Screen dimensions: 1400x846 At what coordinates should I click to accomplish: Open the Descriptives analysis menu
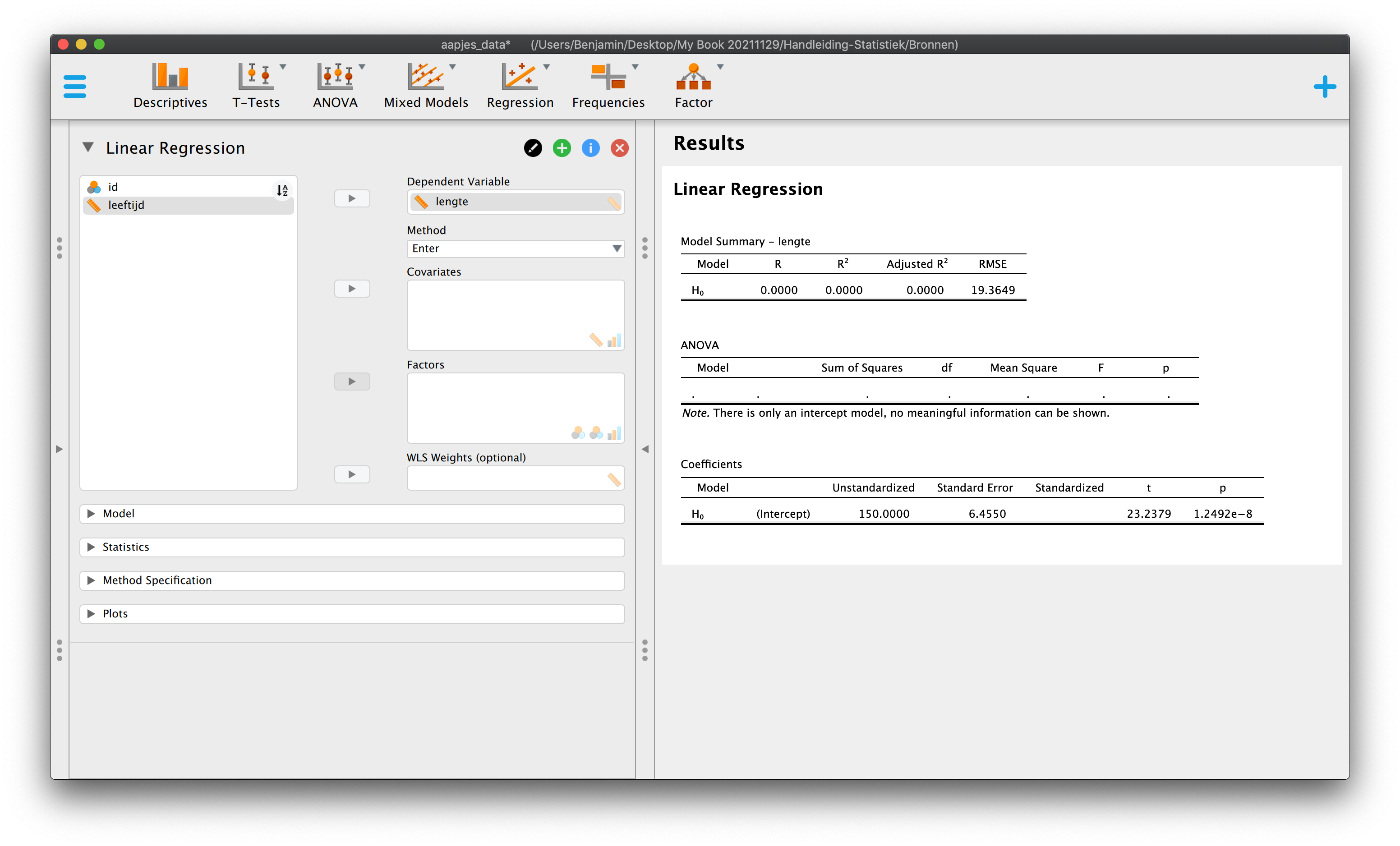[x=170, y=86]
